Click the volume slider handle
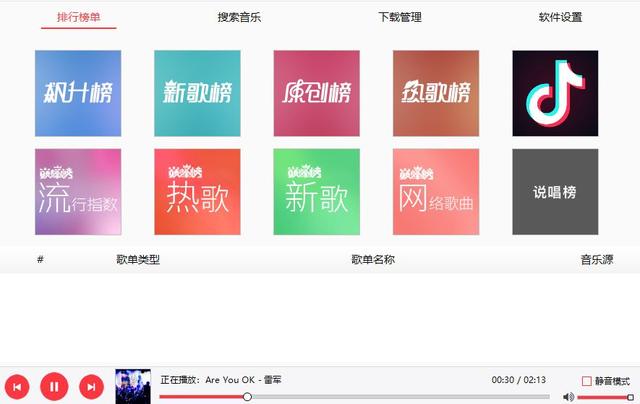Viewport: 640px width, 404px height. (631, 397)
